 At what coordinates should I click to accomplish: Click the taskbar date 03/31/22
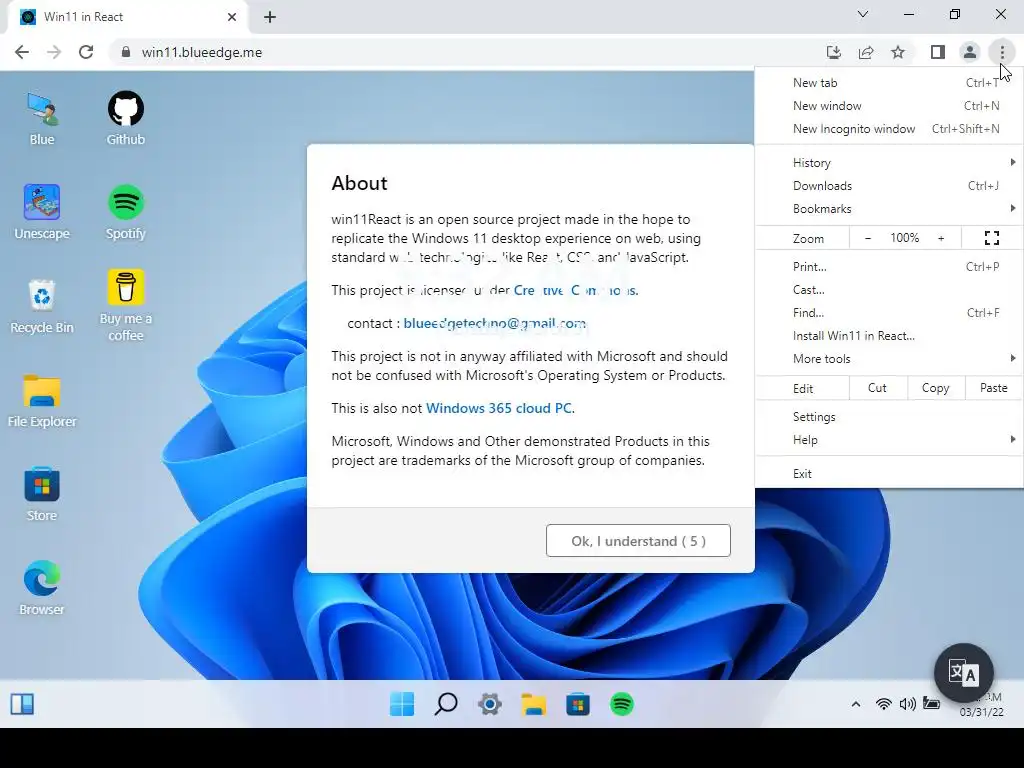click(981, 712)
